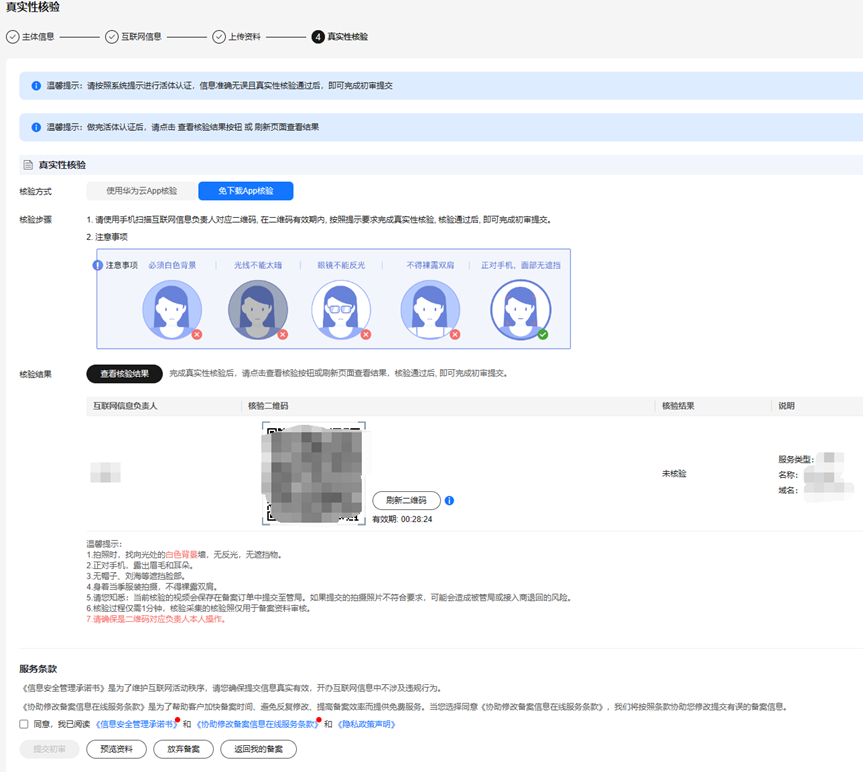Screen dimensions: 863x772
Task: Click the 互联网信息 step checkmark icon
Action: coord(112,37)
